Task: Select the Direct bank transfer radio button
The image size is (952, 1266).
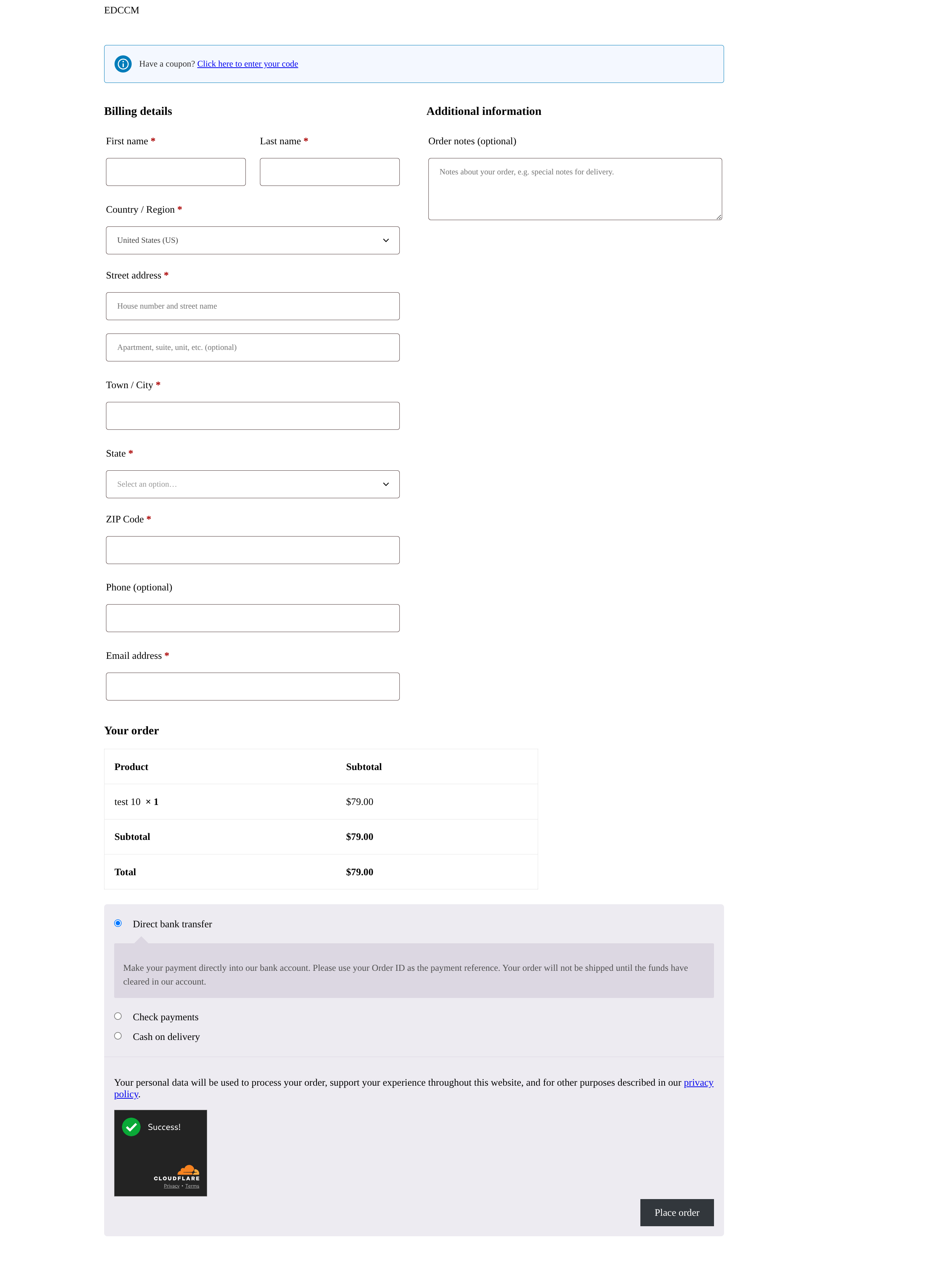Action: [x=118, y=923]
